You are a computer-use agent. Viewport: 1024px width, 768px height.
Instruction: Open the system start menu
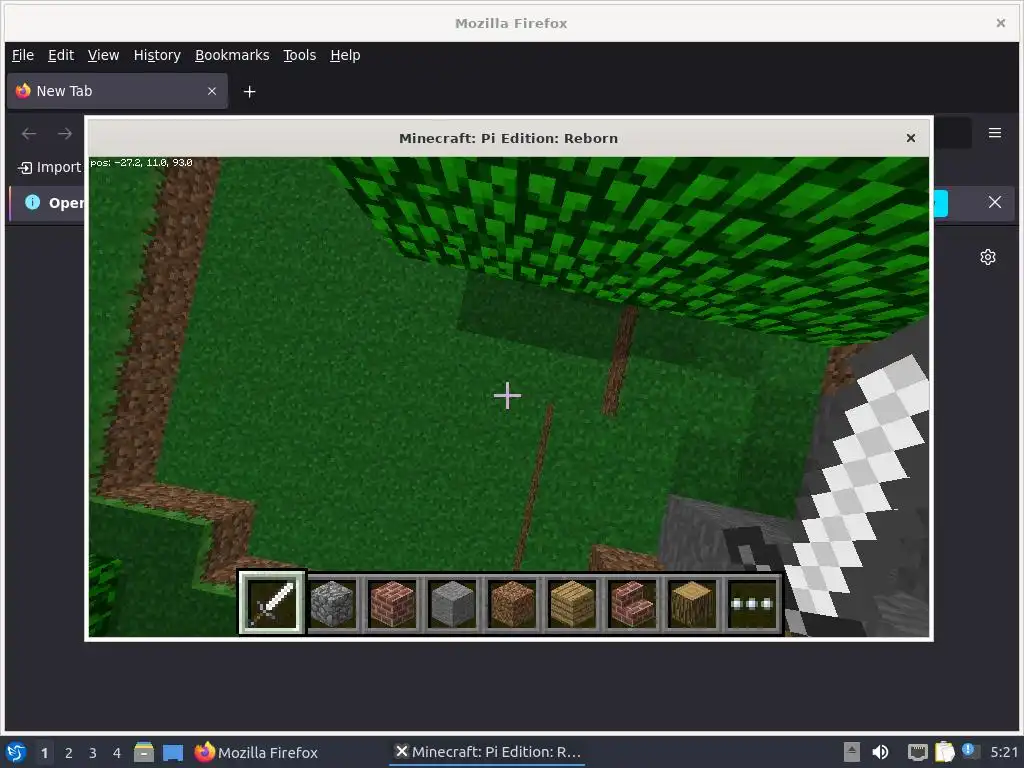[16, 752]
